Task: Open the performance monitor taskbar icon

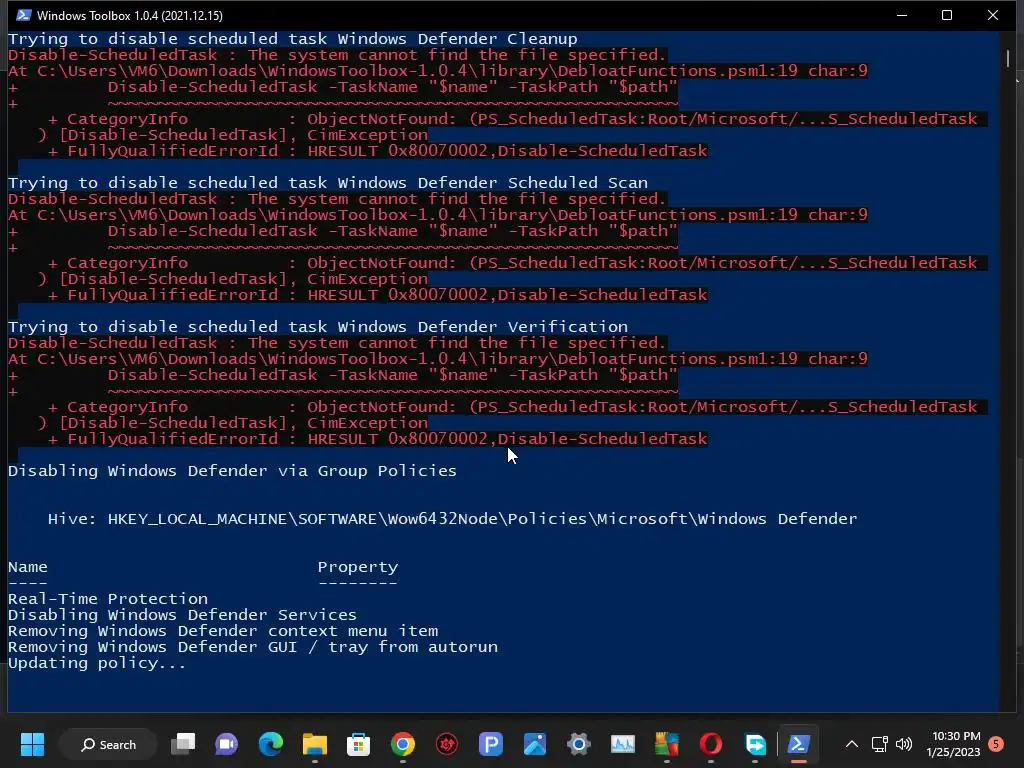Action: (622, 744)
